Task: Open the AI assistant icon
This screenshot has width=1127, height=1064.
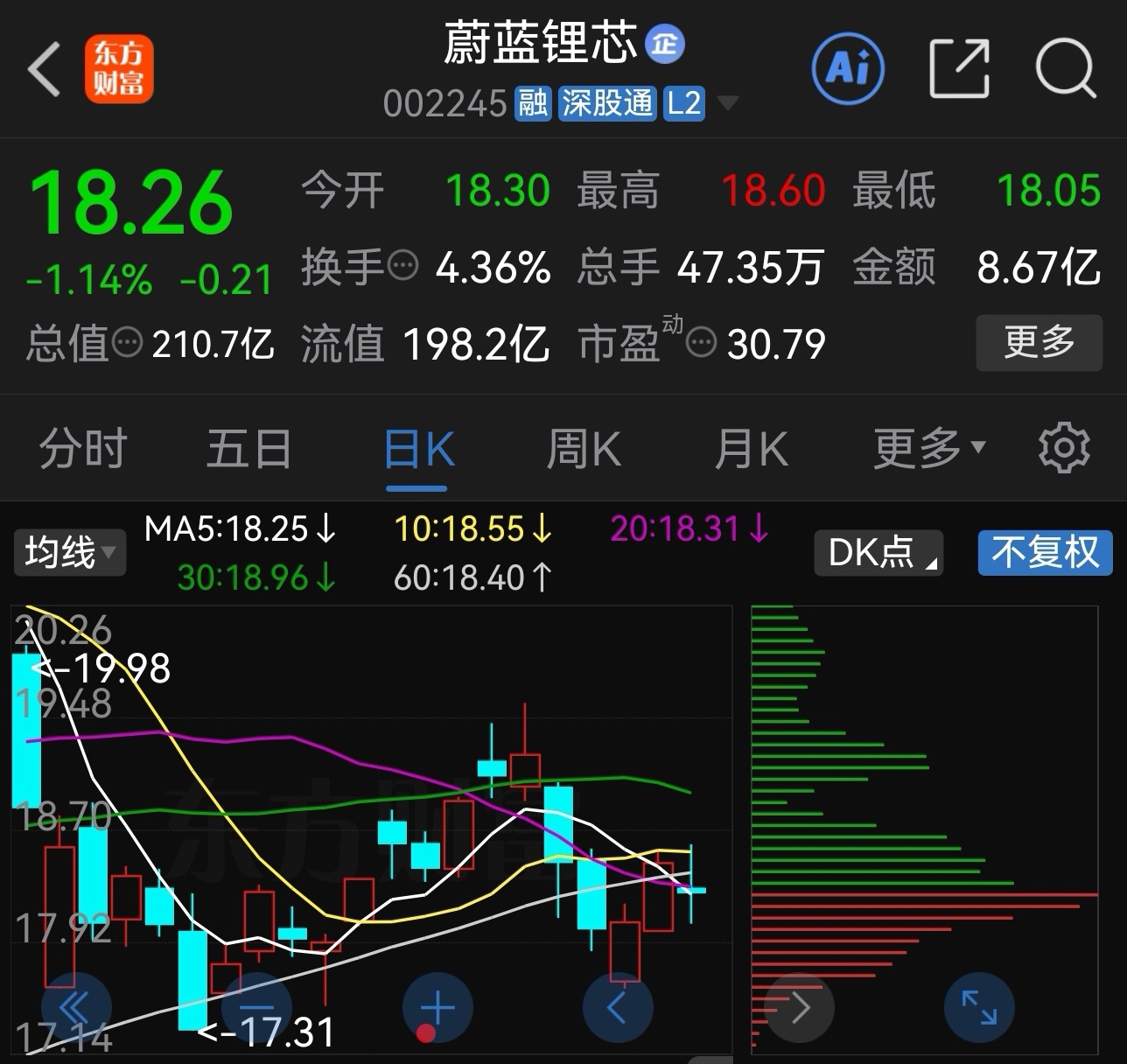Action: point(848,67)
